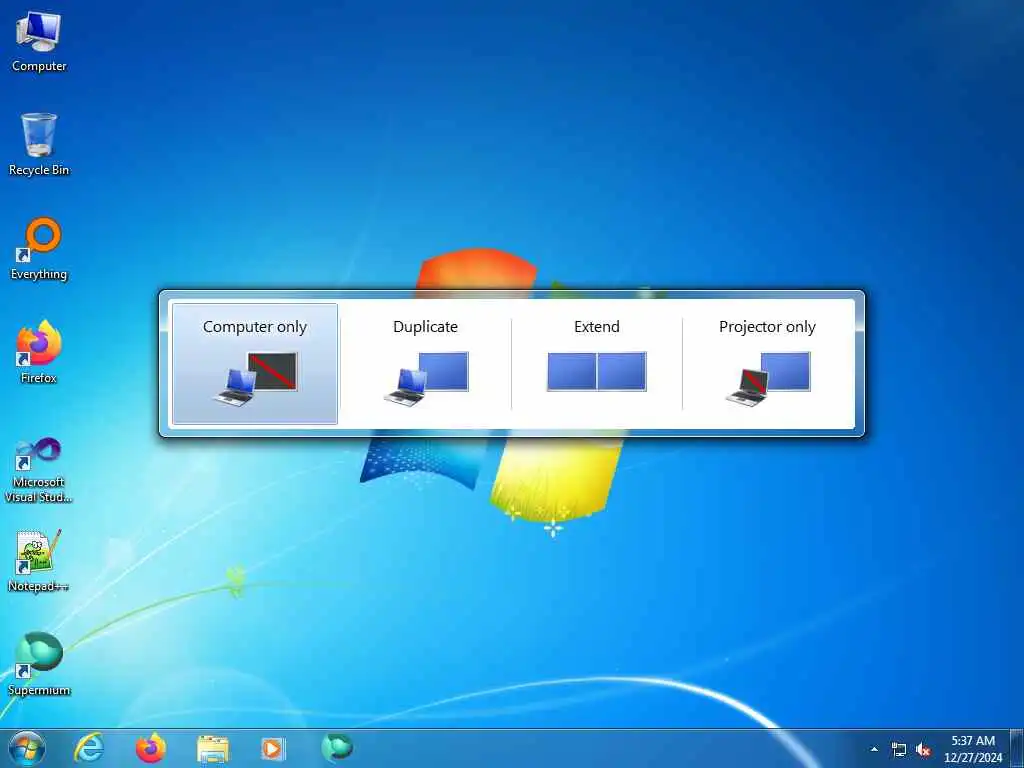The height and width of the screenshot is (768, 1024).
Task: Select the Supermium desktop shortcut
Action: point(39,664)
